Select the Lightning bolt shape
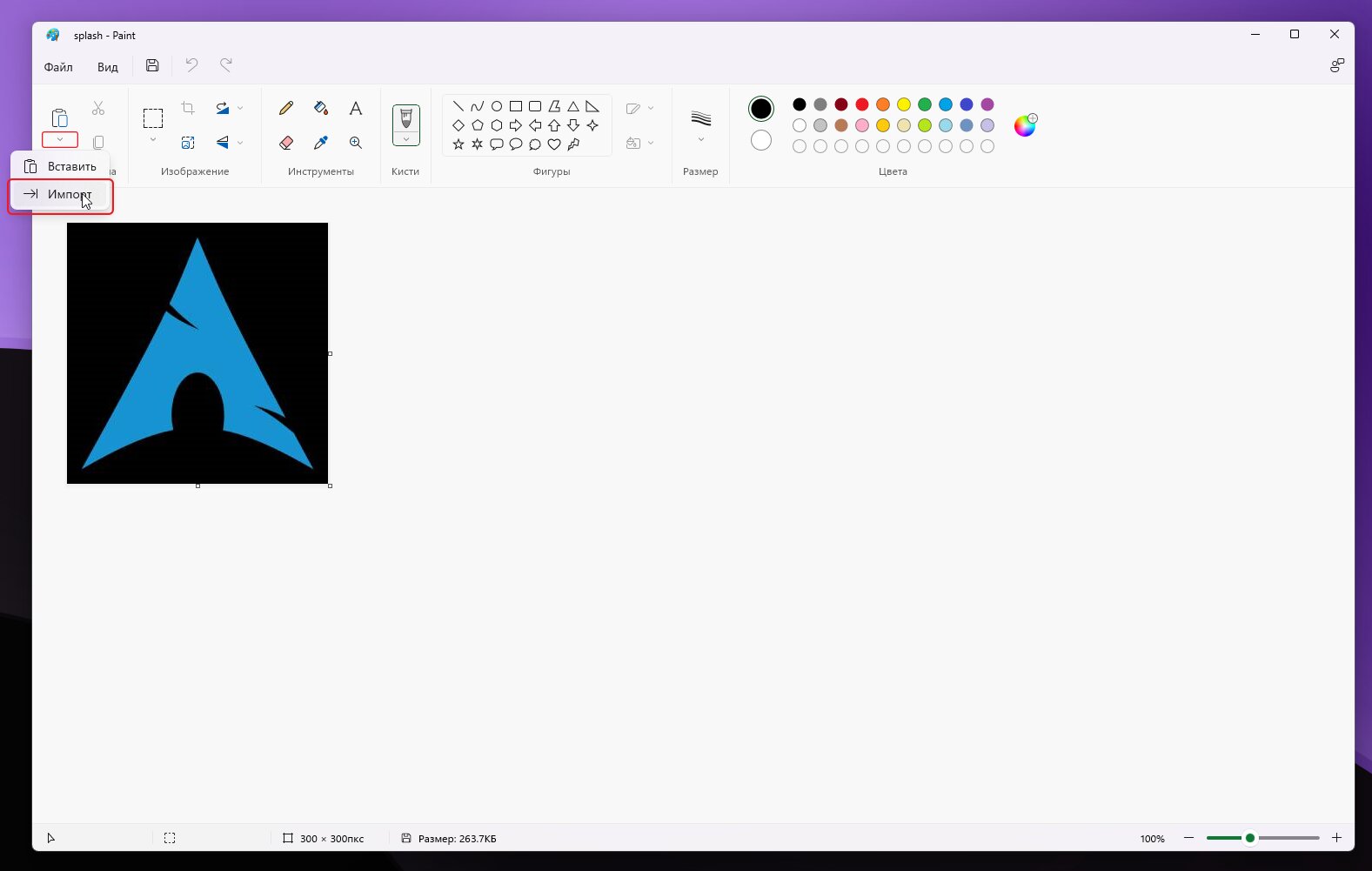Image resolution: width=1372 pixels, height=871 pixels. coord(573,144)
